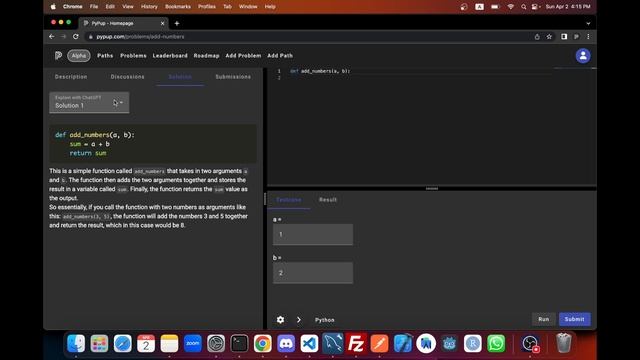Switch to the Result tab
This screenshot has width=640, height=360.
[328, 200]
